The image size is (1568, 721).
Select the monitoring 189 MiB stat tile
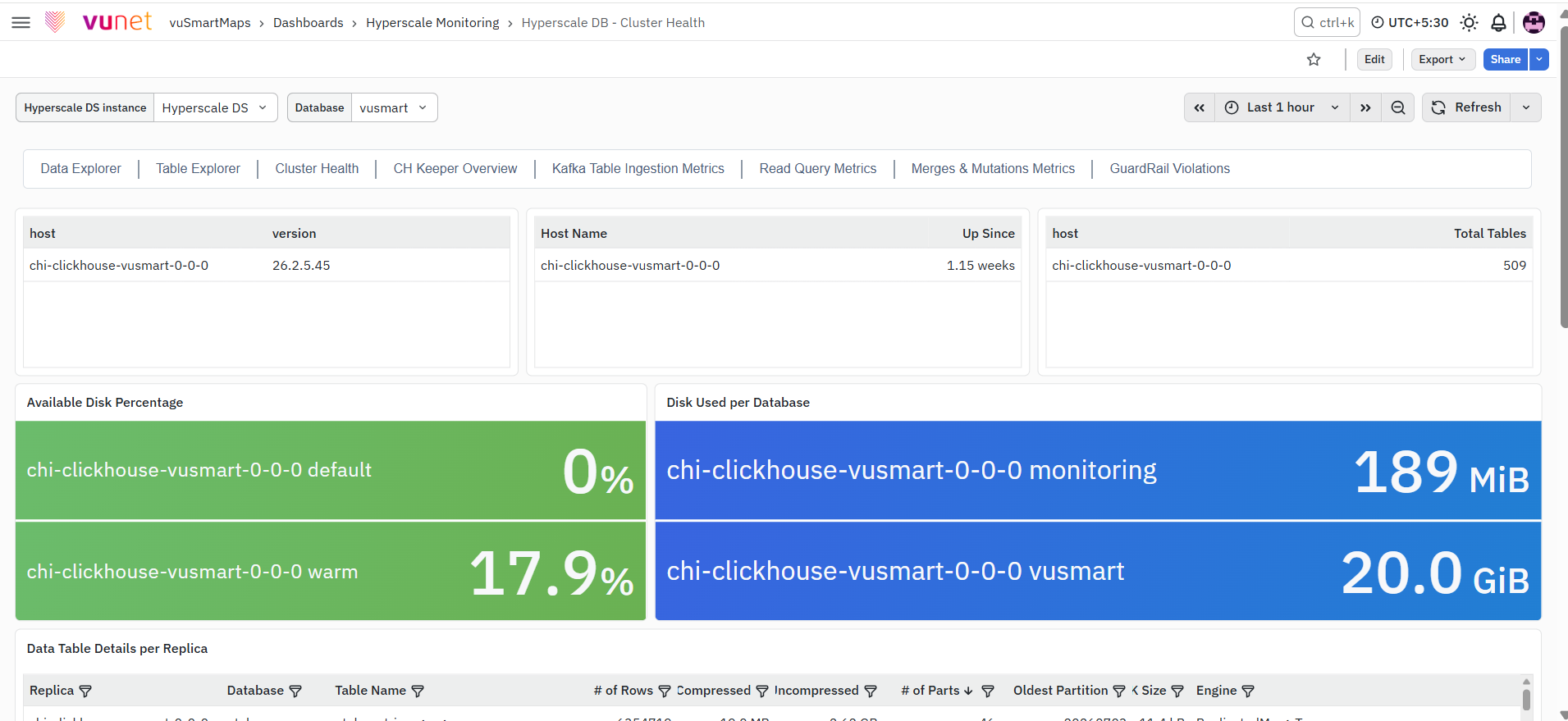1098,470
